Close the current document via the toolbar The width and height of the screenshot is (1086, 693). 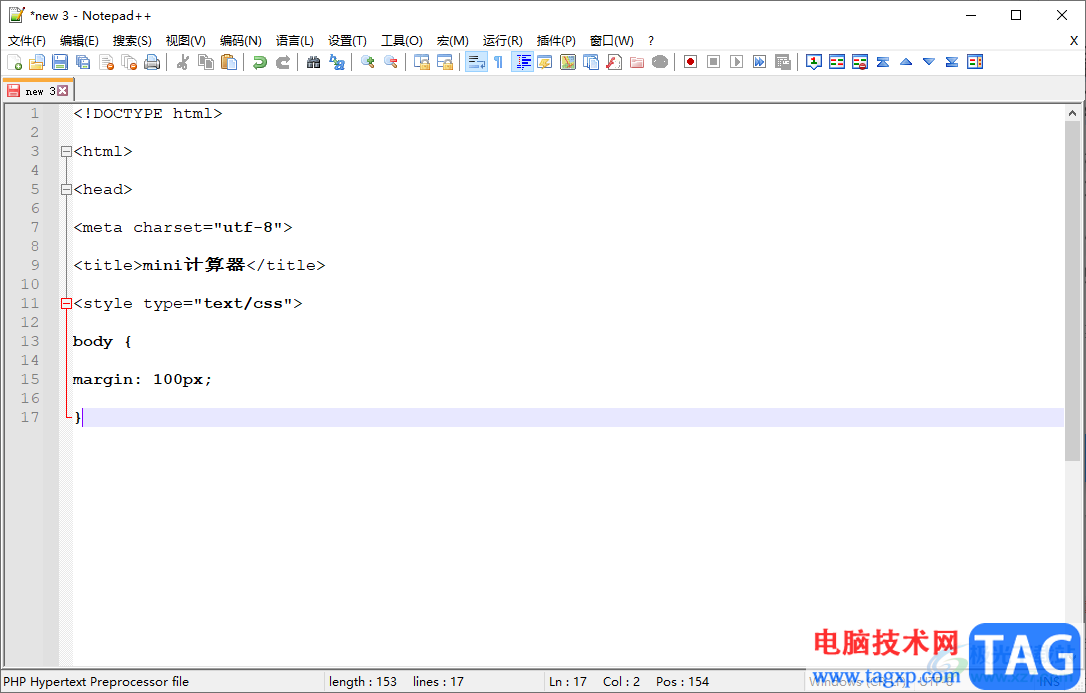tap(106, 62)
